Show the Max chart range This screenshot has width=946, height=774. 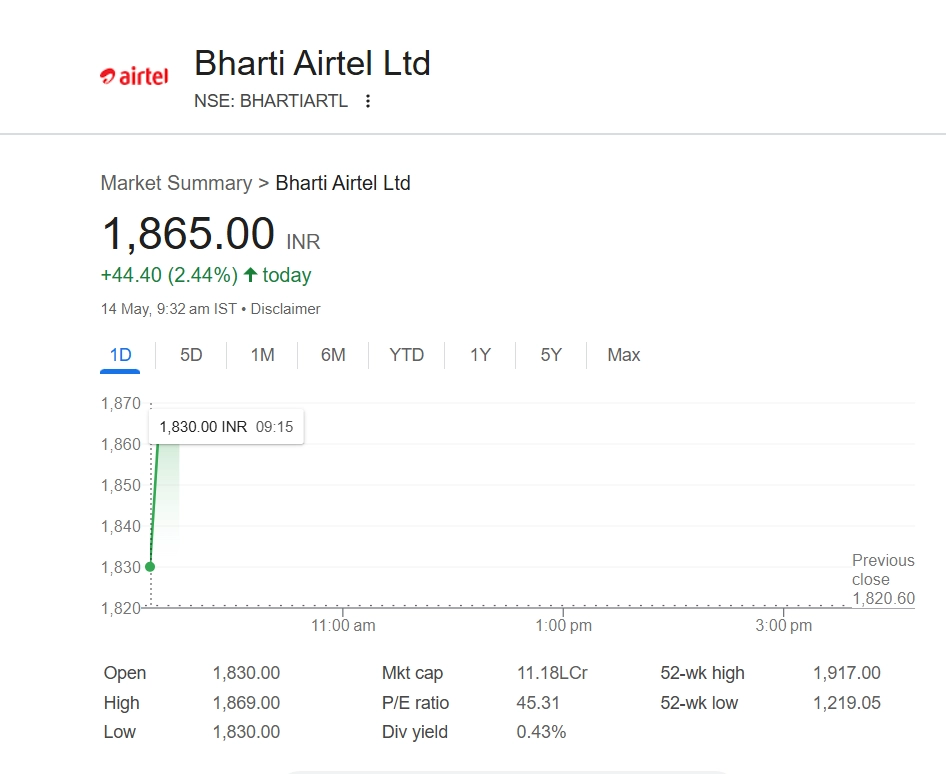pyautogui.click(x=623, y=355)
